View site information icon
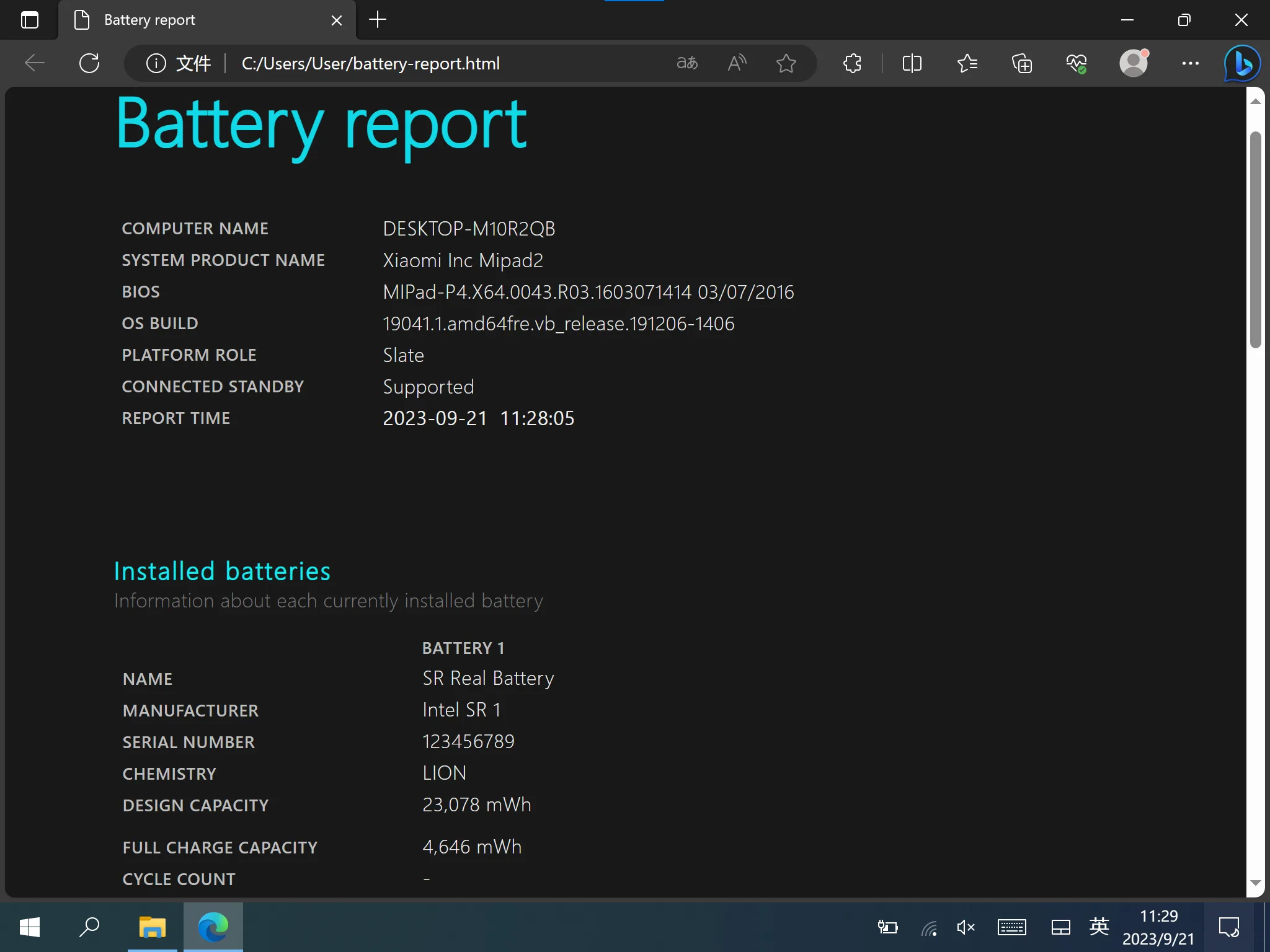The width and height of the screenshot is (1270, 952). [x=156, y=63]
